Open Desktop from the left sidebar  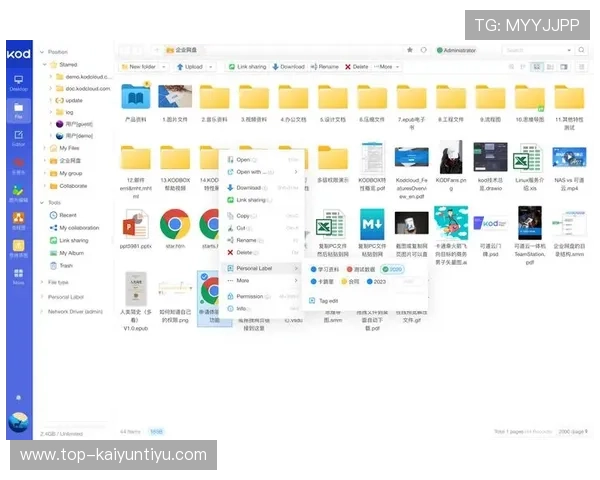pyautogui.click(x=18, y=81)
